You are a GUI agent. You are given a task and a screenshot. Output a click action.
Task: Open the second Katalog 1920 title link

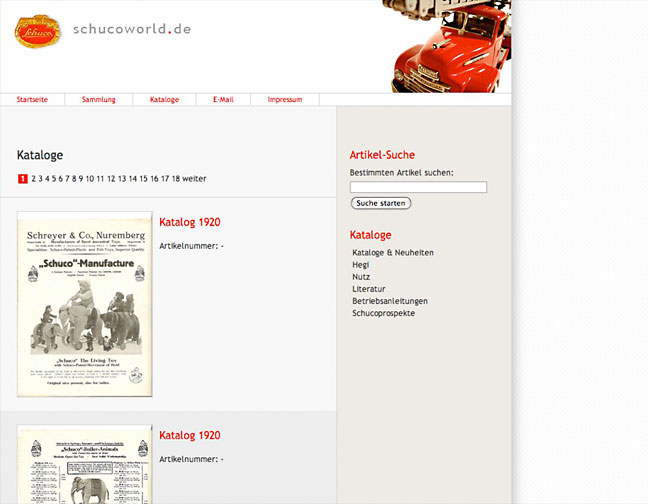190,435
